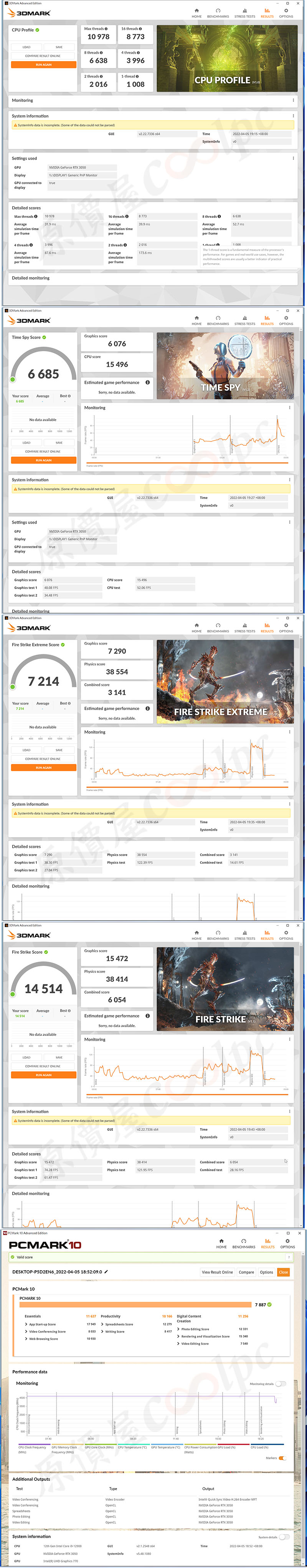
Task: Select Results in the CPU Profile window
Action: click(x=267, y=13)
